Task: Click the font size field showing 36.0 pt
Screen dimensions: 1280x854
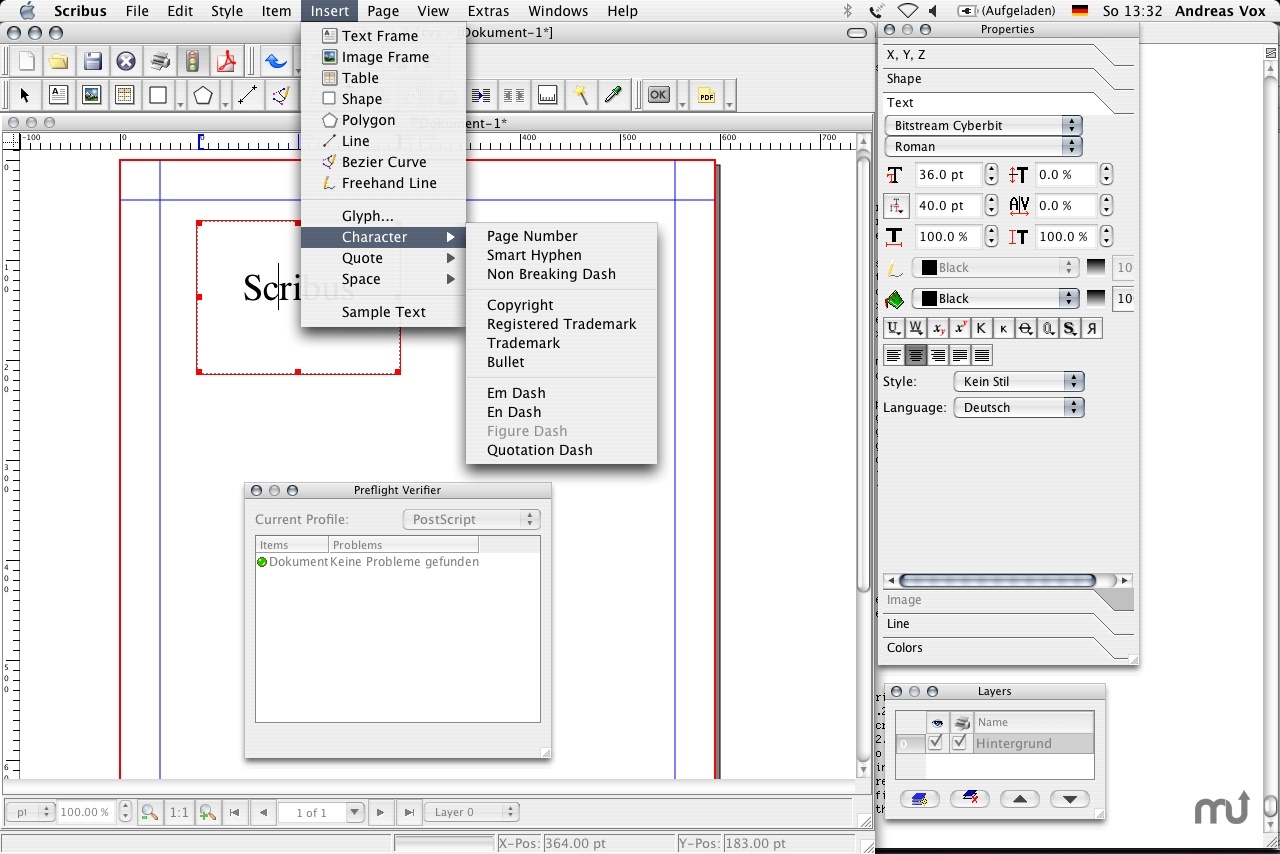Action: pyautogui.click(x=947, y=175)
